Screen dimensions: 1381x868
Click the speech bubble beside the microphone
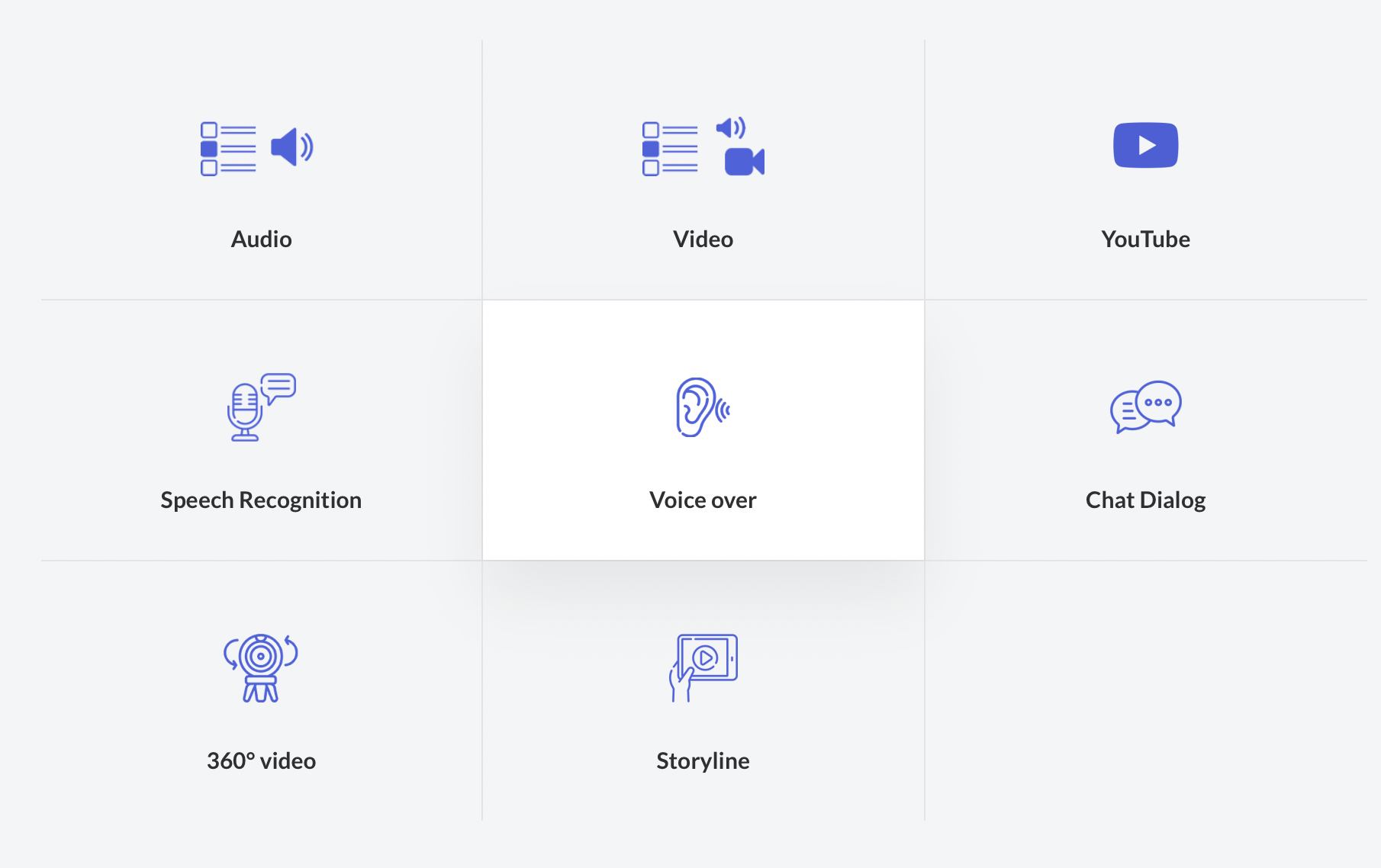coord(278,387)
